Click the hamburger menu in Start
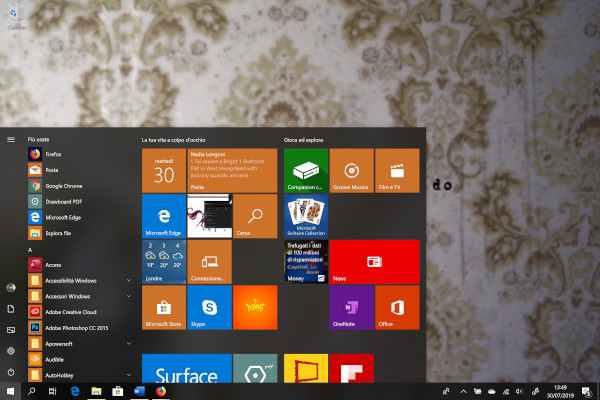Viewport: 600px width, 400px height. [x=11, y=140]
